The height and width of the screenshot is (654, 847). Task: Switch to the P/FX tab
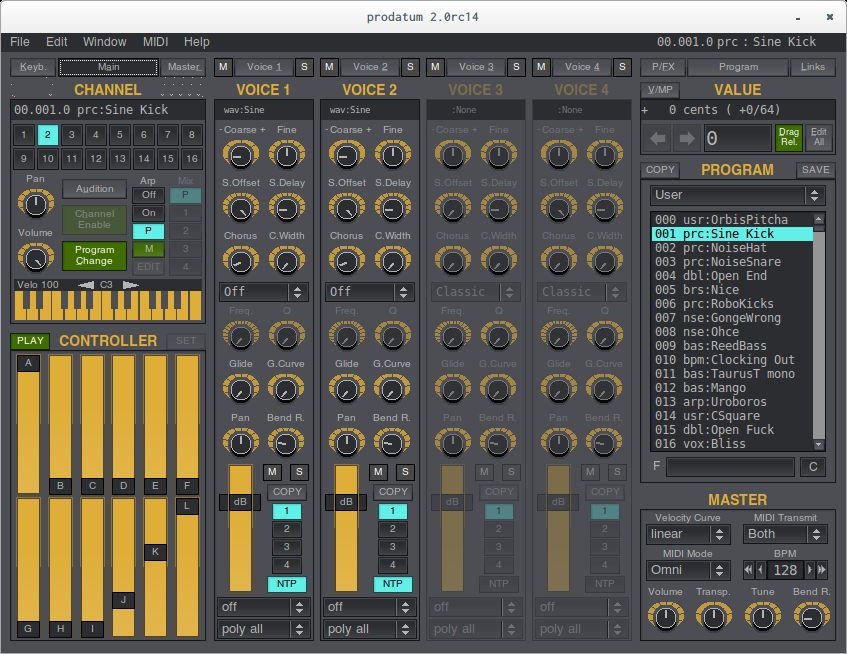point(661,67)
